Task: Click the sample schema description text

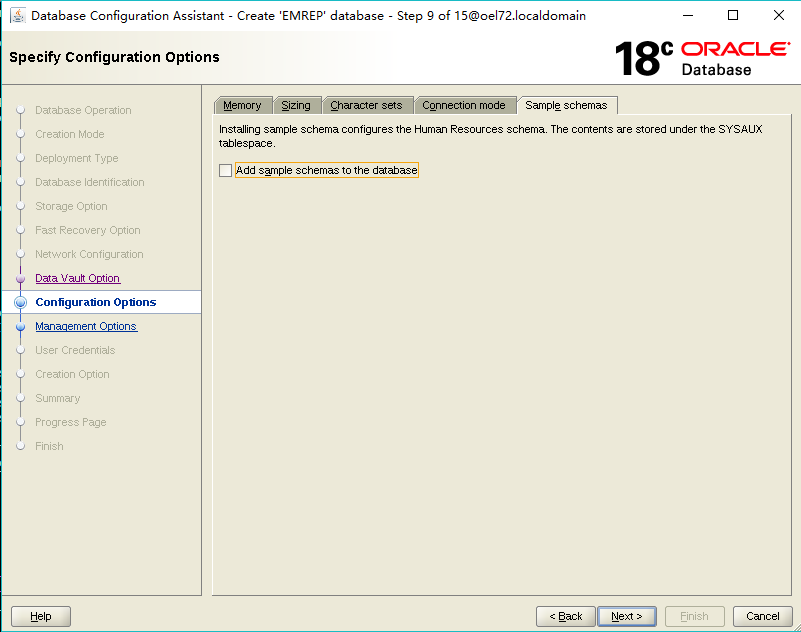Action: [490, 136]
